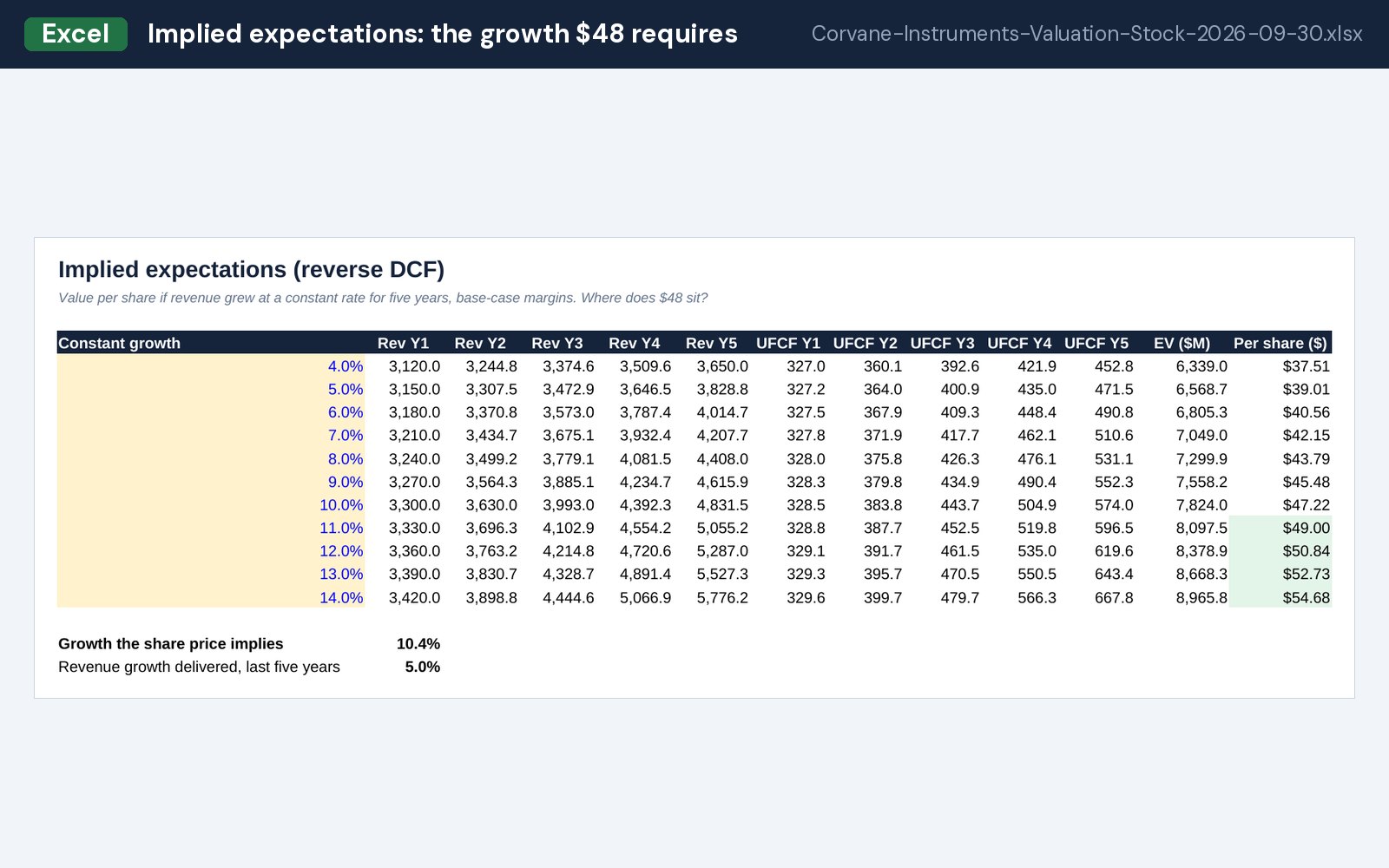Viewport: 1389px width, 868px height.
Task: Click the 4,014.7 Rev Y5 cell
Action: click(722, 412)
